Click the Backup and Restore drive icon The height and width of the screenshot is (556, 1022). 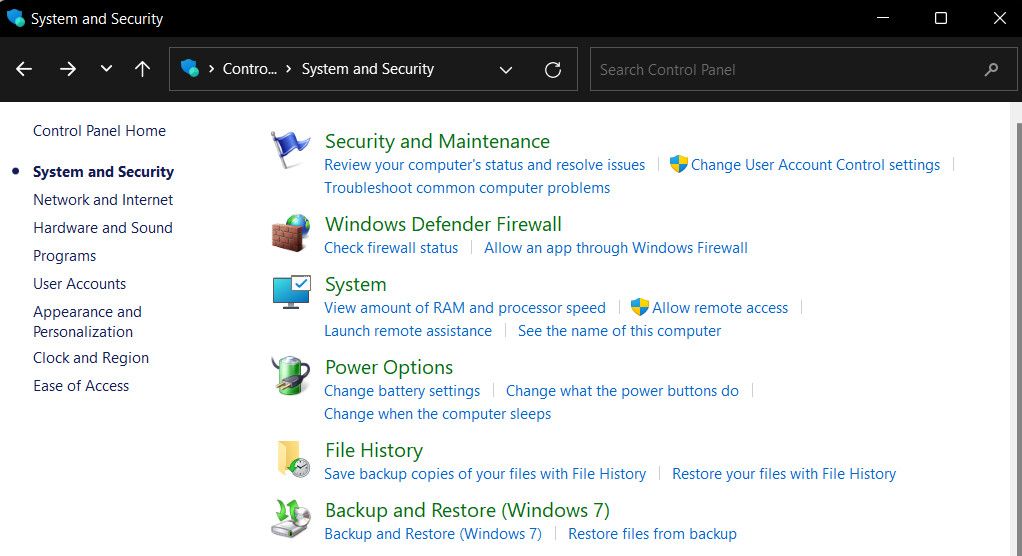click(x=291, y=519)
